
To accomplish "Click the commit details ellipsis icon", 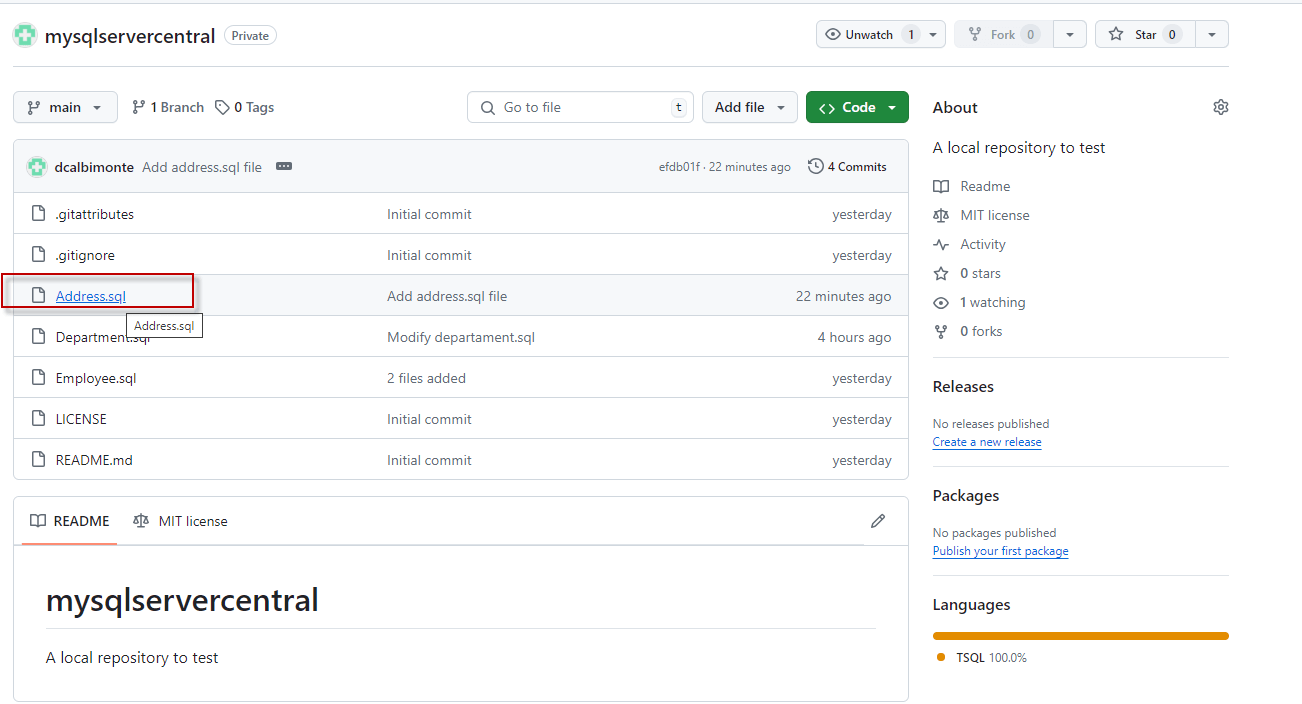I will point(284,167).
